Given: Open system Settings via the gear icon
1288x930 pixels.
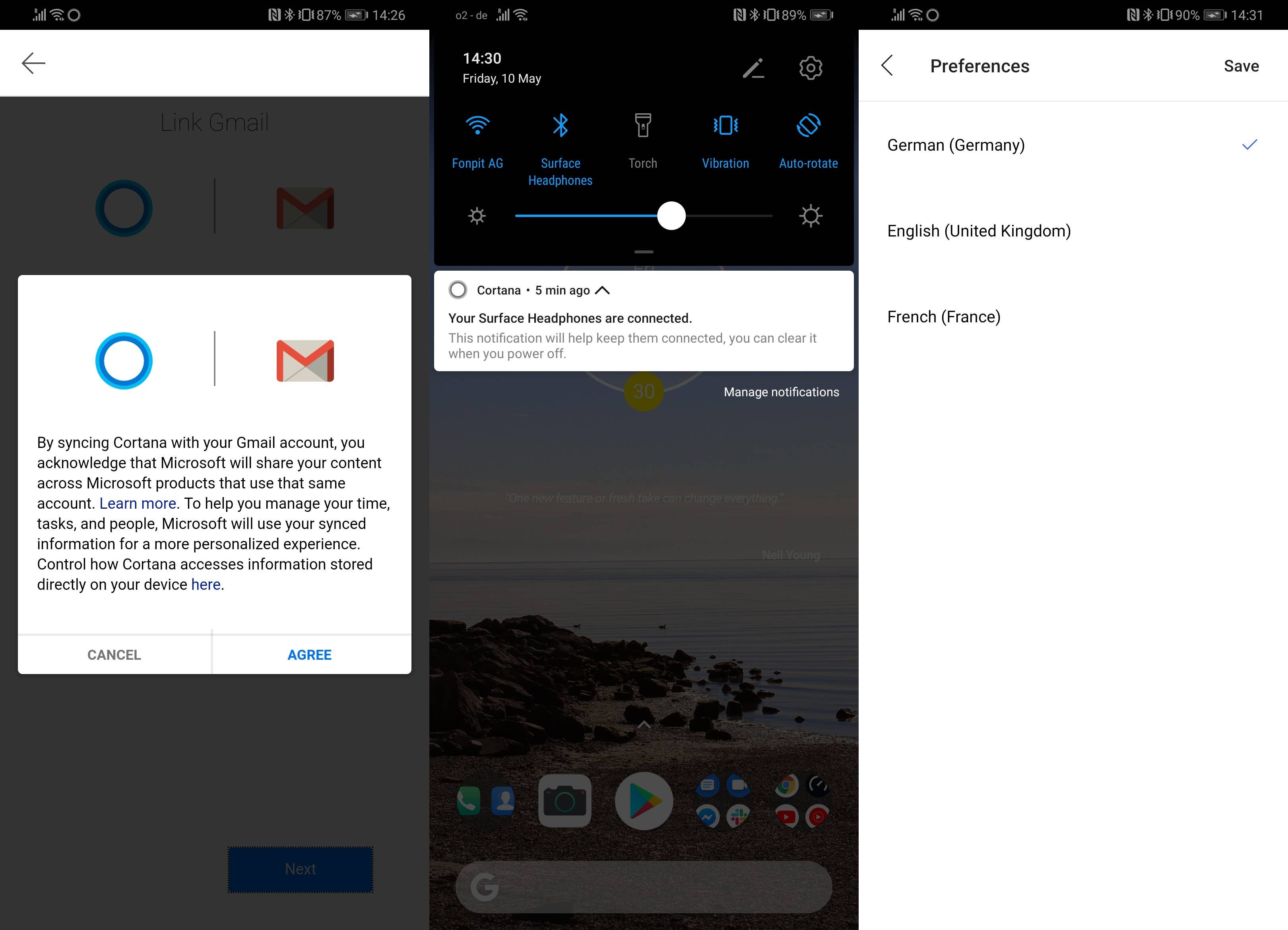Looking at the screenshot, I should [x=811, y=68].
